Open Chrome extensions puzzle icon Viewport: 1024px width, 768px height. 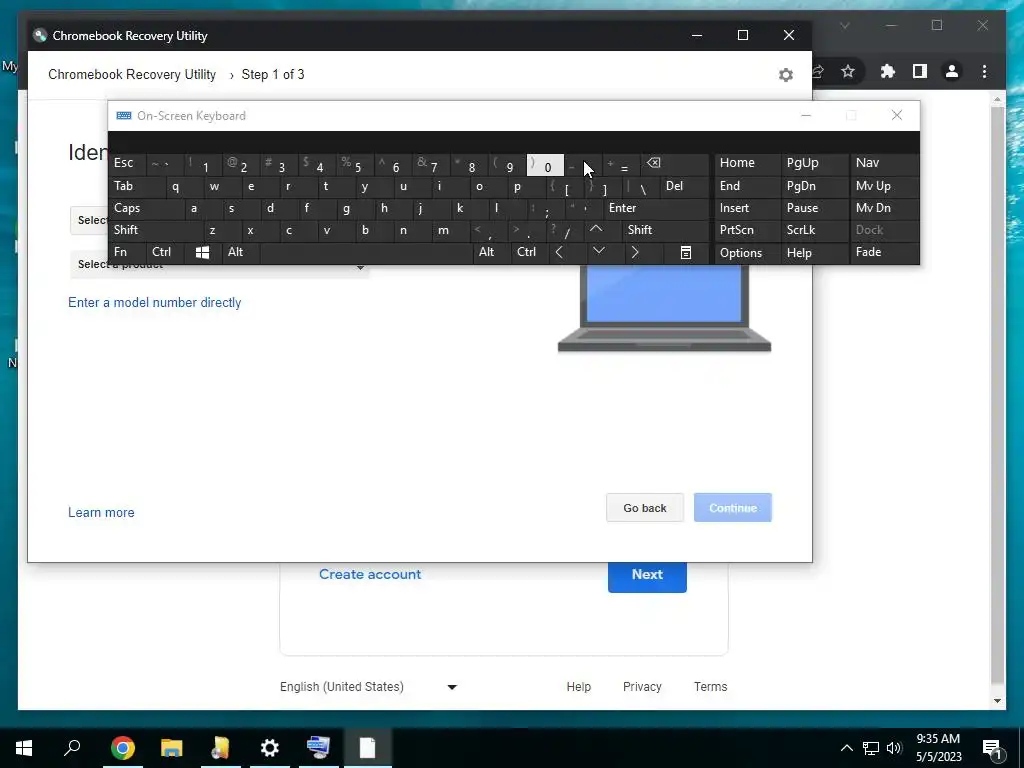887,71
